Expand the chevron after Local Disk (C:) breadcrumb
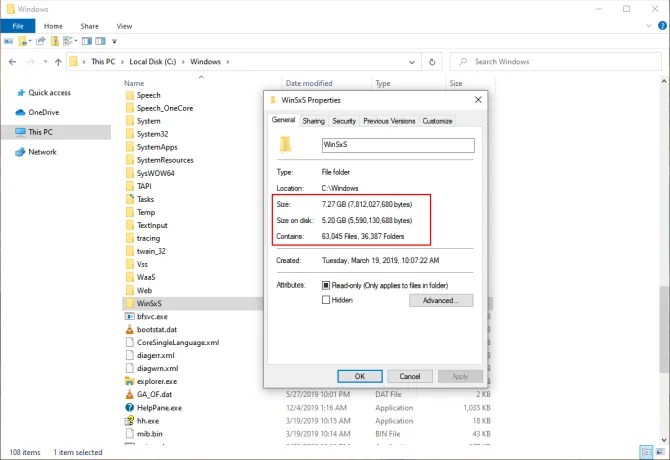The height and width of the screenshot is (460, 670). tap(183, 62)
